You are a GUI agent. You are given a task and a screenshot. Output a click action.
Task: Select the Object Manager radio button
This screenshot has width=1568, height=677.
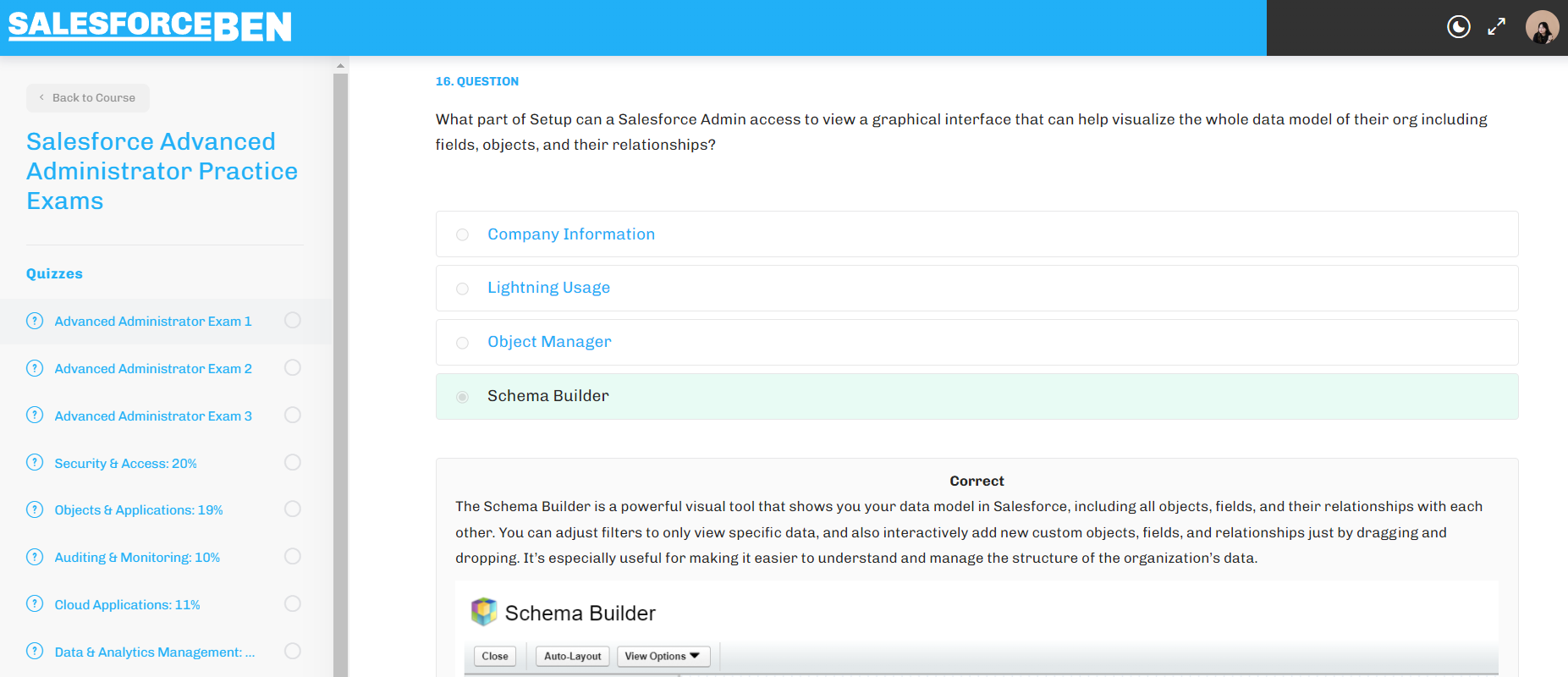tap(462, 344)
